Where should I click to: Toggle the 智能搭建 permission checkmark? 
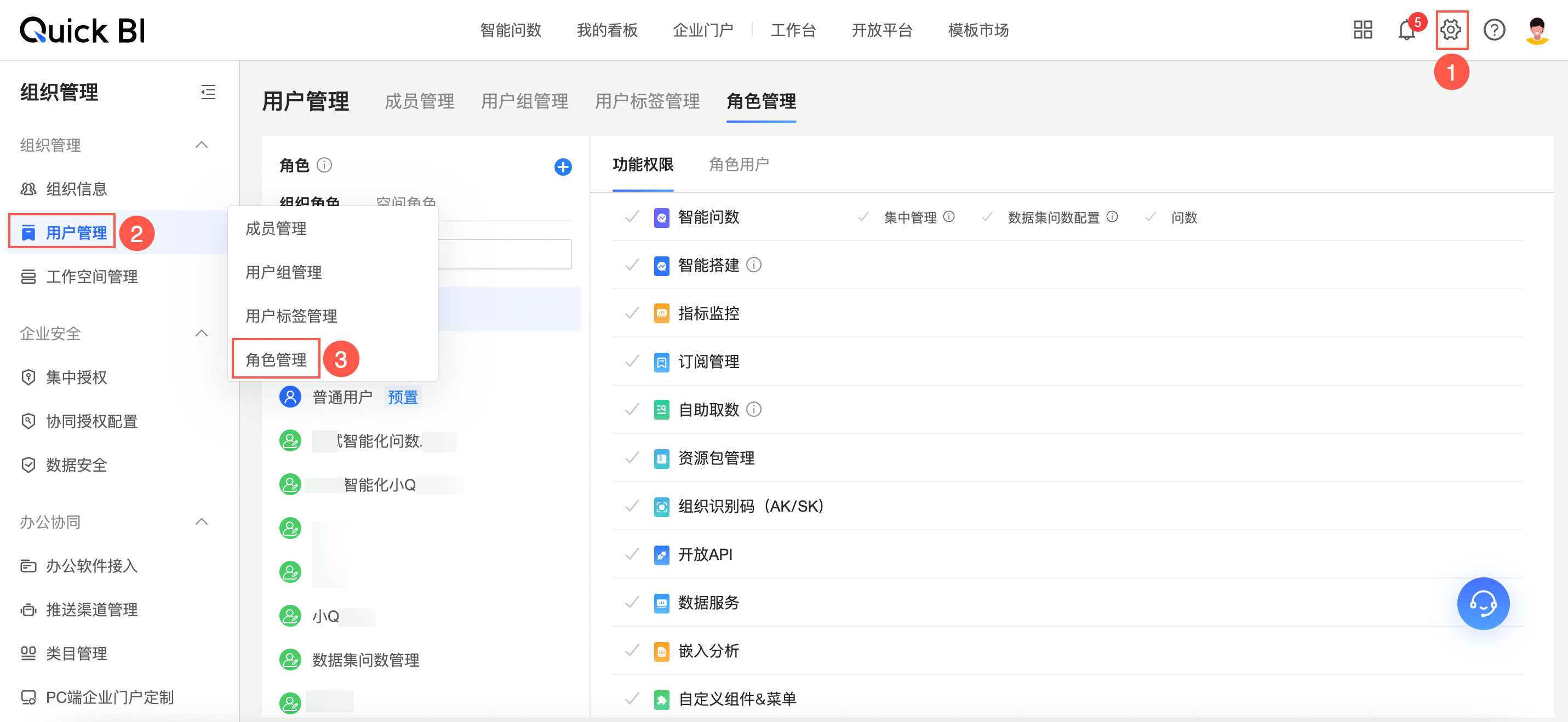(x=632, y=265)
